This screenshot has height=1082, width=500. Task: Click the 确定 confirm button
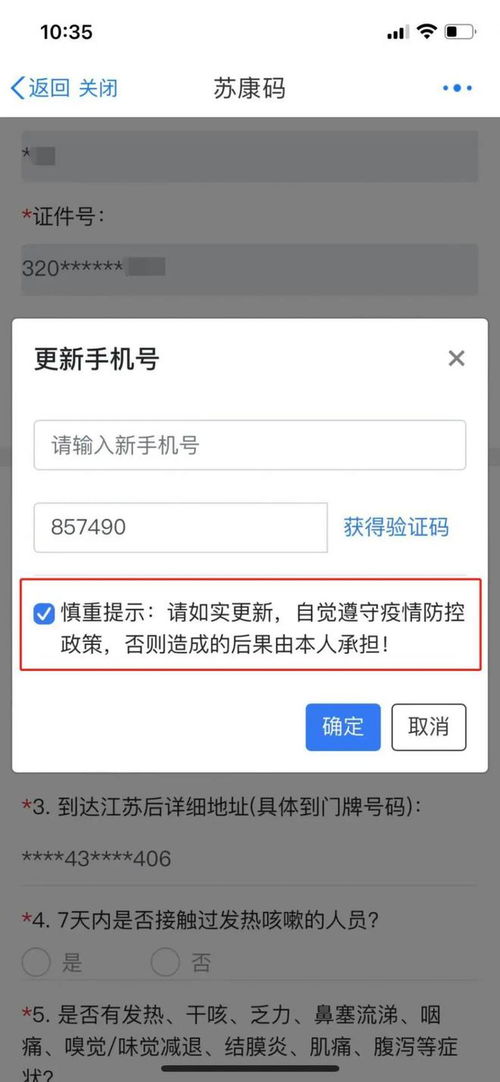[x=343, y=727]
